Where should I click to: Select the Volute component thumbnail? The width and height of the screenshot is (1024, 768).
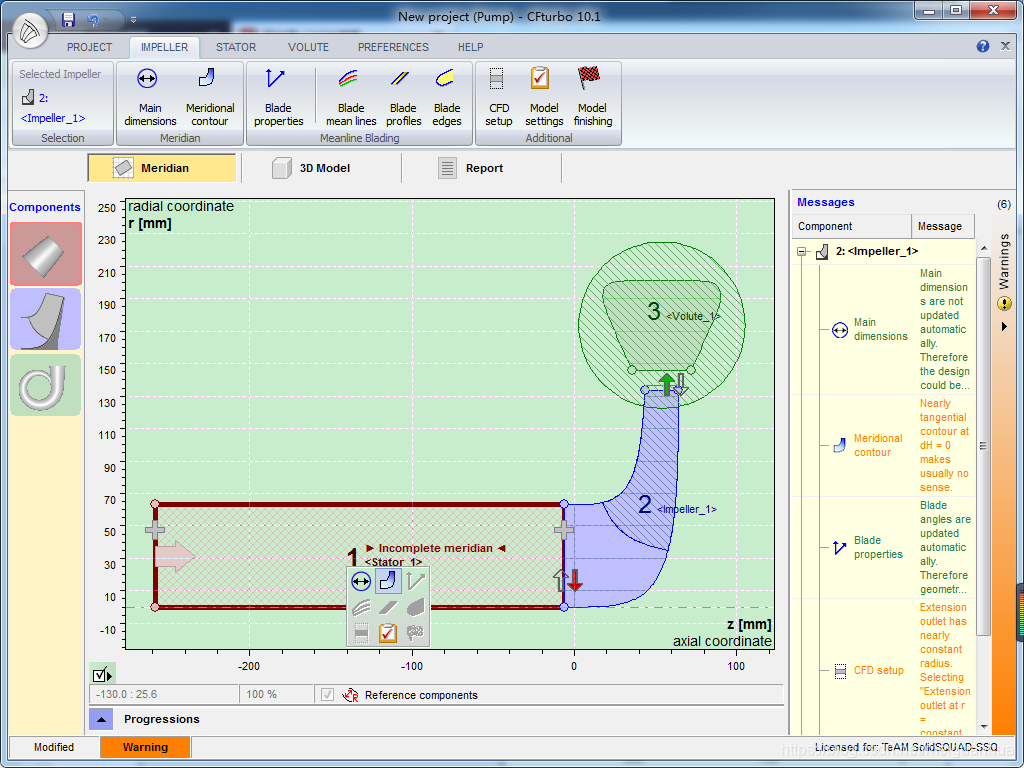[45, 385]
